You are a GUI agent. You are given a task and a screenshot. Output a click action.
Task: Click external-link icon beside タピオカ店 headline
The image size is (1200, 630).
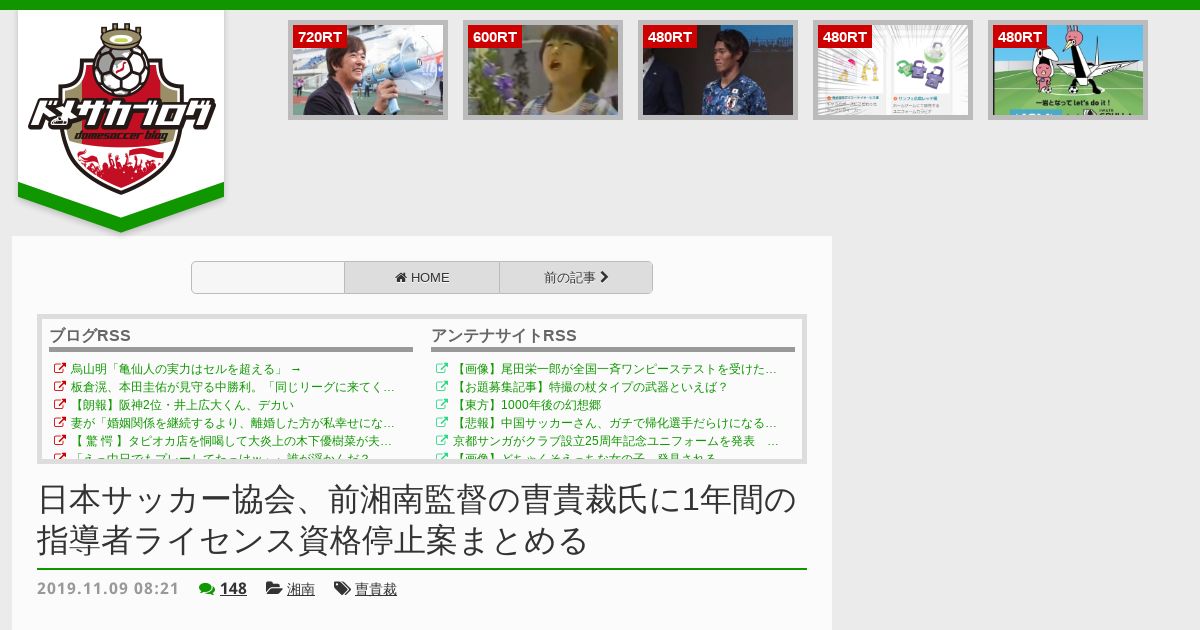coord(59,441)
